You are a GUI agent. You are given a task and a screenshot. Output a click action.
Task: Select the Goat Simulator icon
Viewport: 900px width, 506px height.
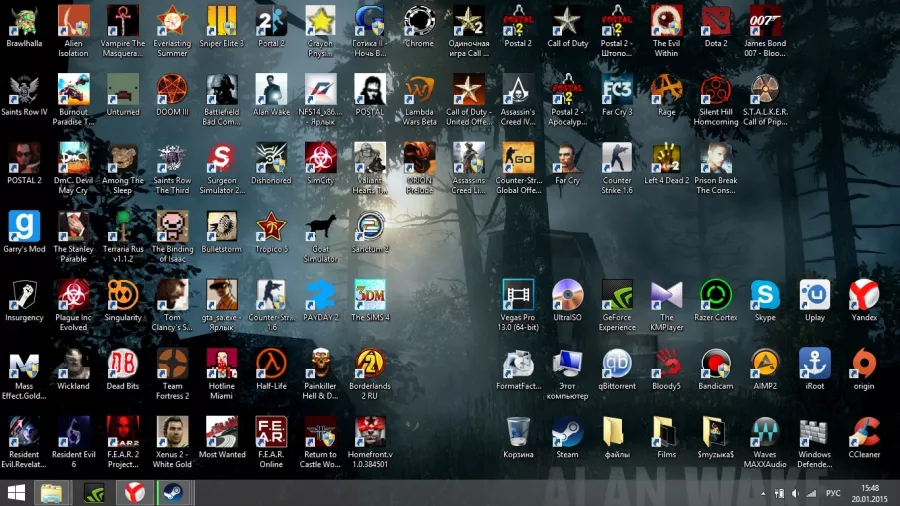click(320, 227)
